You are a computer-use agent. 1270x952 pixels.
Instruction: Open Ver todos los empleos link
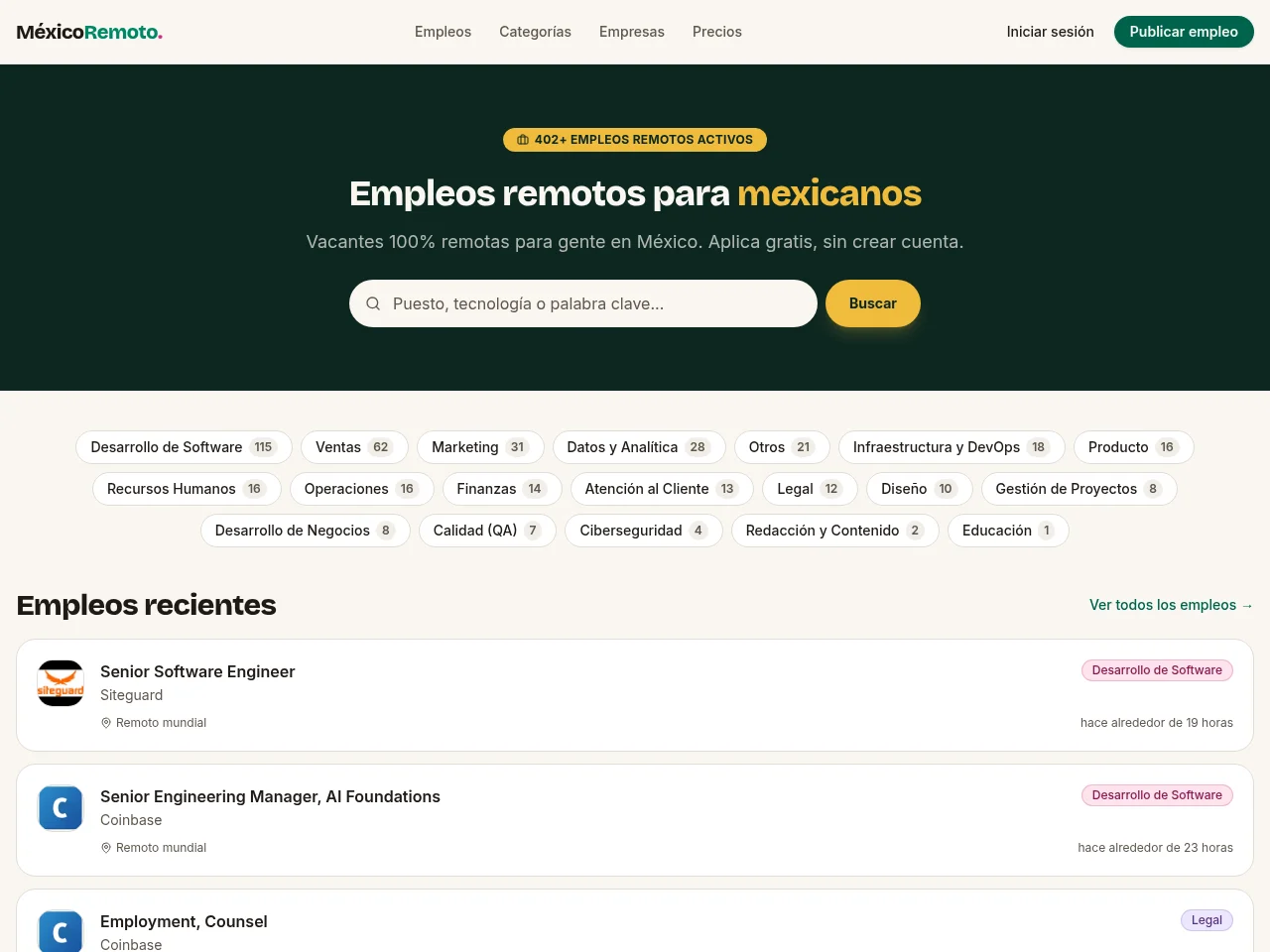pyautogui.click(x=1171, y=605)
